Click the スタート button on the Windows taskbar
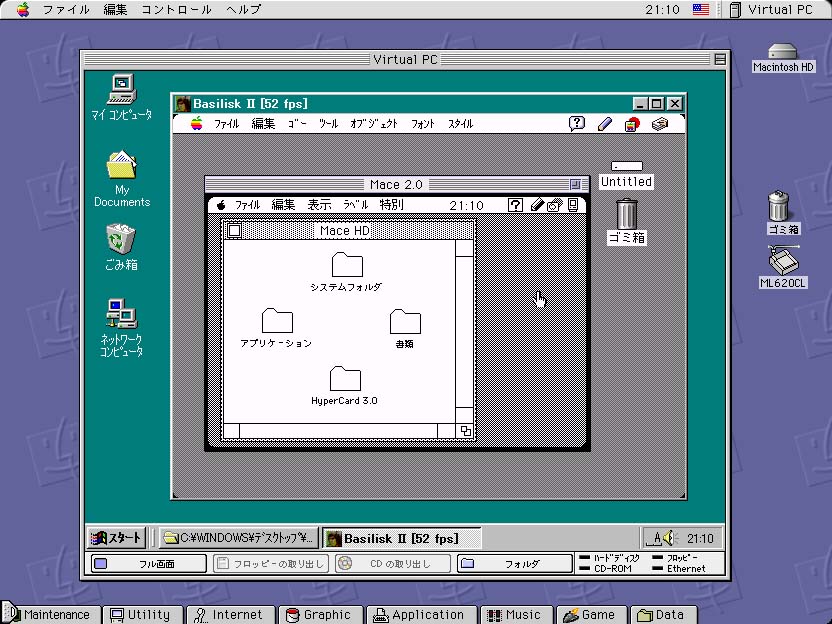The height and width of the screenshot is (624, 832). [x=116, y=538]
